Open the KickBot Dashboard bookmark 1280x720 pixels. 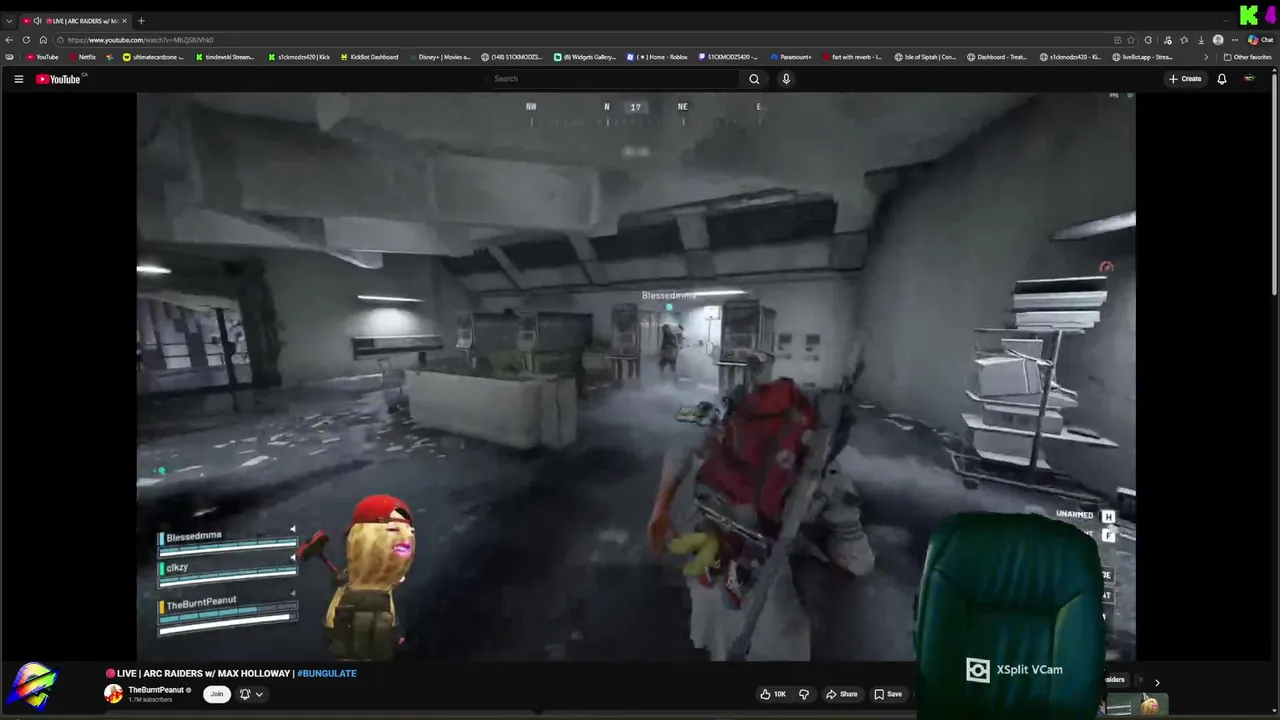pos(369,57)
